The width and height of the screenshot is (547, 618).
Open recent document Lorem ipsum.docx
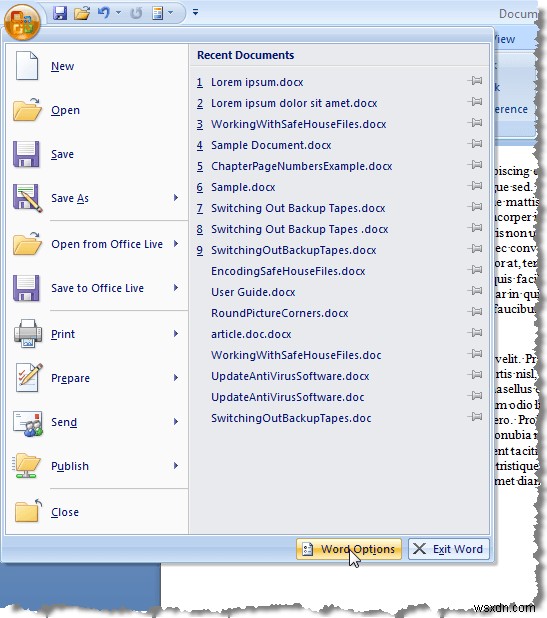pyautogui.click(x=257, y=82)
